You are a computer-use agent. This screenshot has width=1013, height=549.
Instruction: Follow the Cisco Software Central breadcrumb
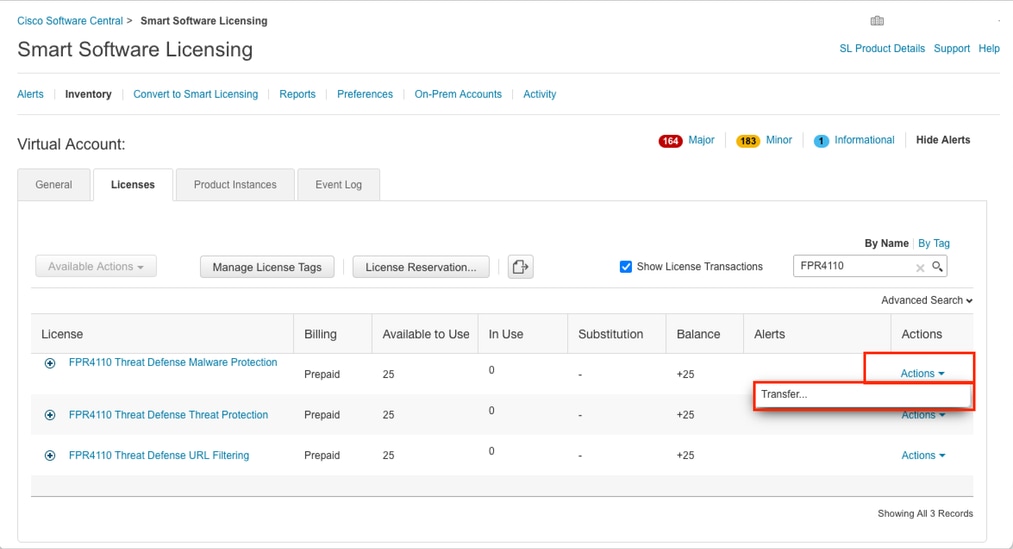(x=70, y=21)
